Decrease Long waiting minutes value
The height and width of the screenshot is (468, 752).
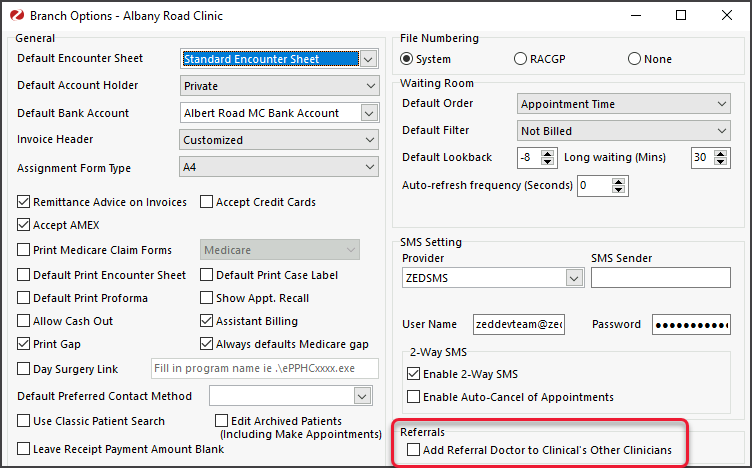click(x=720, y=162)
